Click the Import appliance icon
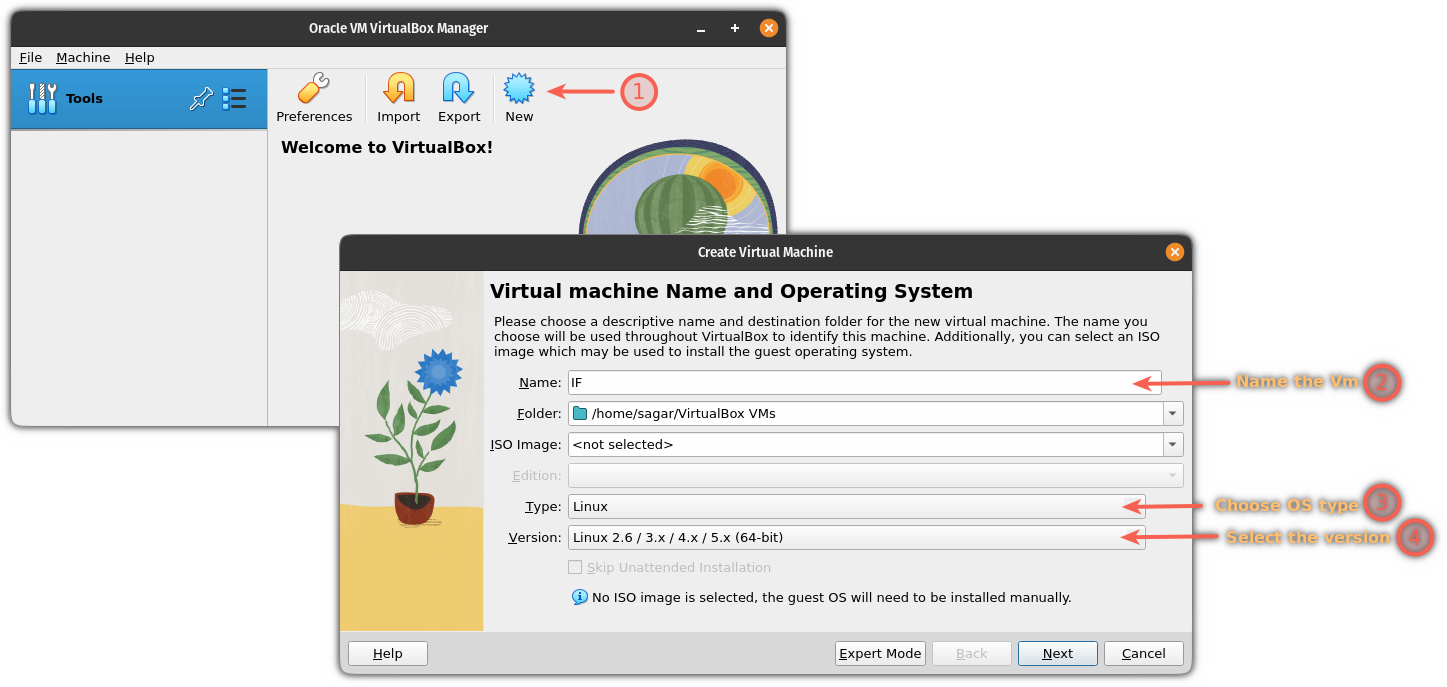 tap(398, 90)
